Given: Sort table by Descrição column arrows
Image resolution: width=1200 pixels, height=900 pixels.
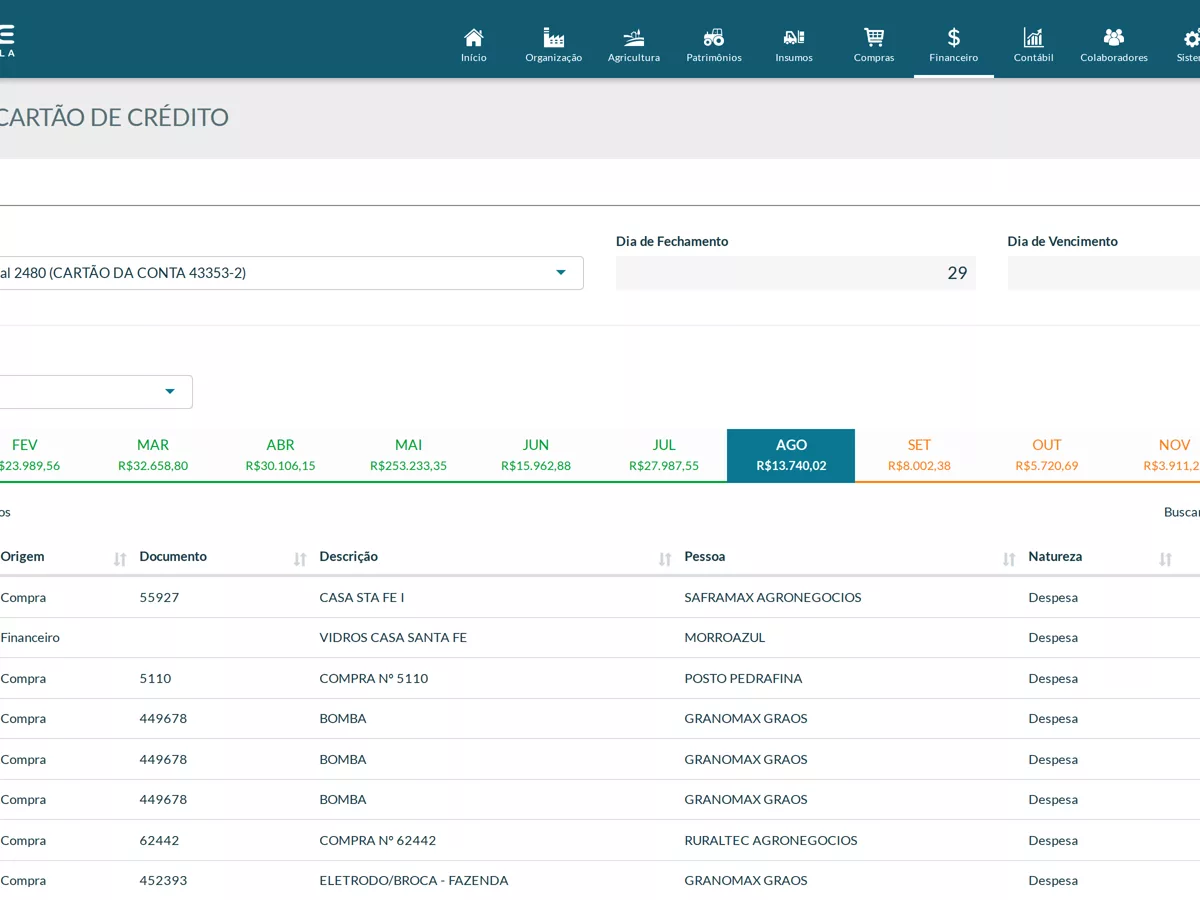Looking at the screenshot, I should tap(665, 559).
